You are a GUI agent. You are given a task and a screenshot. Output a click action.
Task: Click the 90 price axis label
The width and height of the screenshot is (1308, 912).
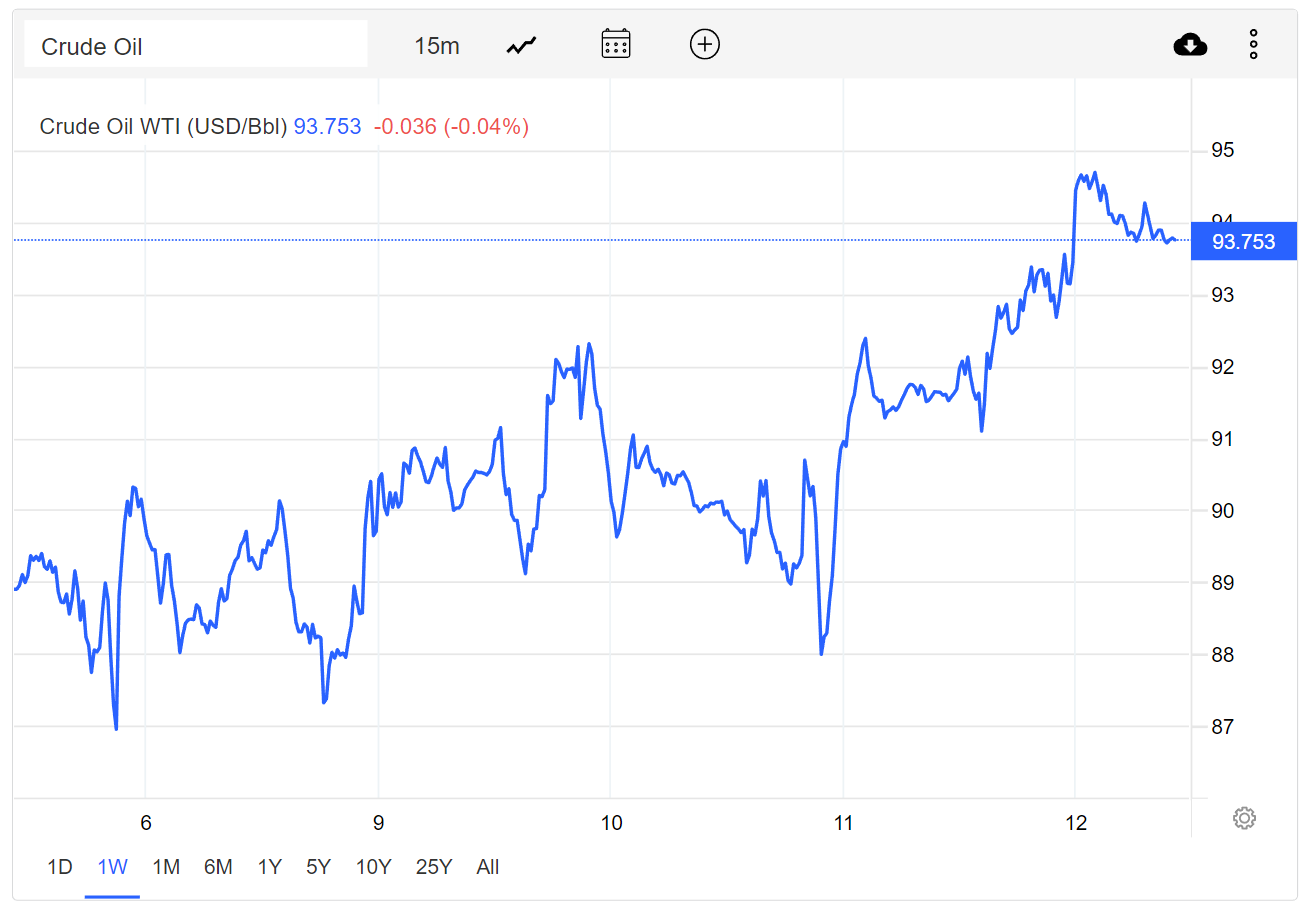pos(1222,511)
